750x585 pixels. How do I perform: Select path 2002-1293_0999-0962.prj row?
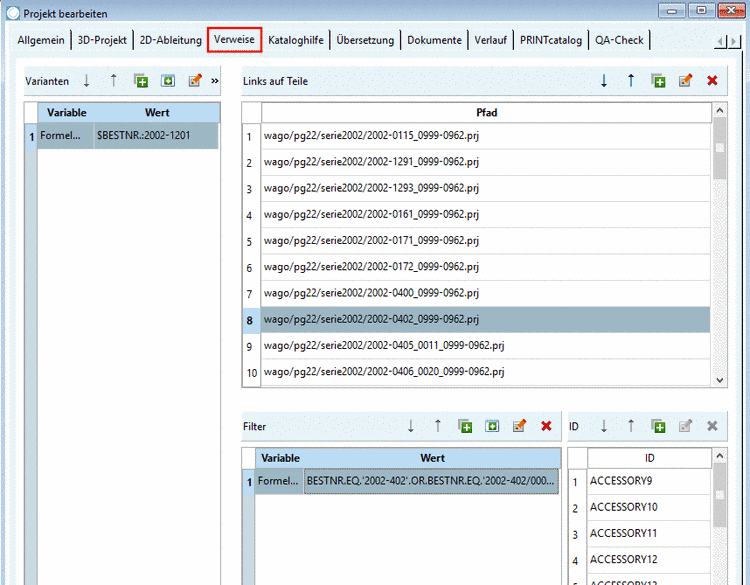pyautogui.click(x=485, y=188)
